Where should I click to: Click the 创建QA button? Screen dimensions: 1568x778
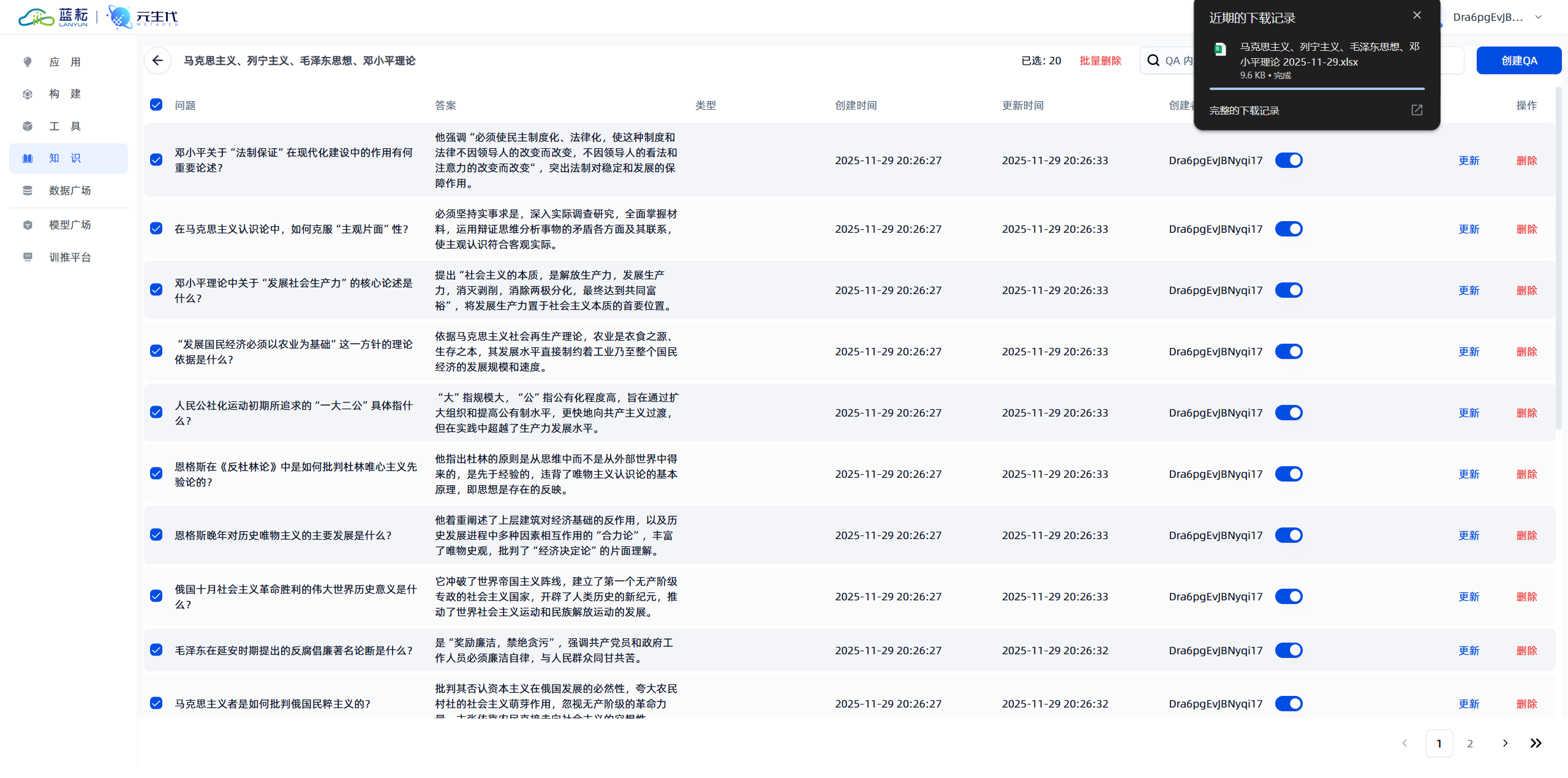click(x=1518, y=61)
